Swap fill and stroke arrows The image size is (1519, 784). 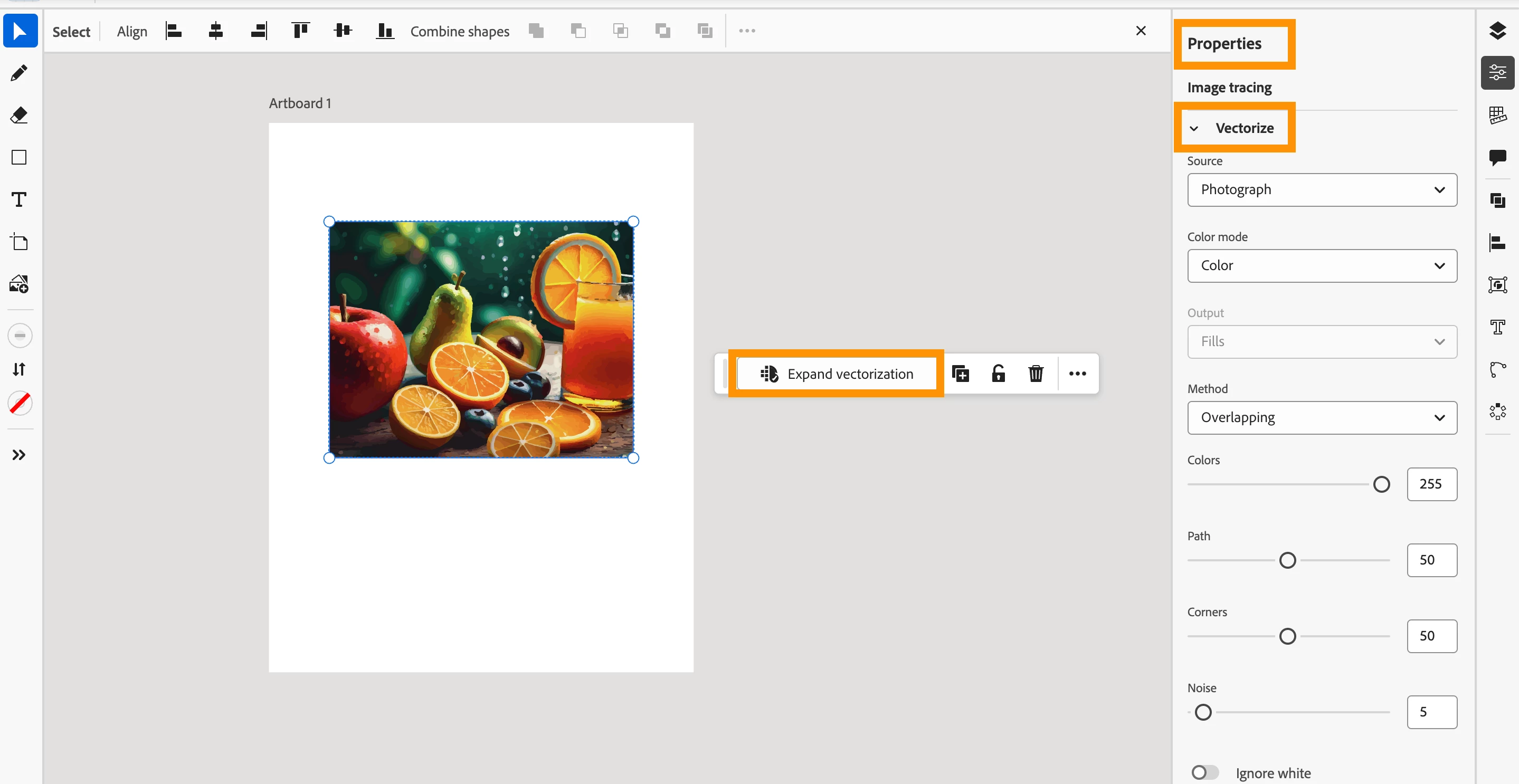[x=19, y=370]
